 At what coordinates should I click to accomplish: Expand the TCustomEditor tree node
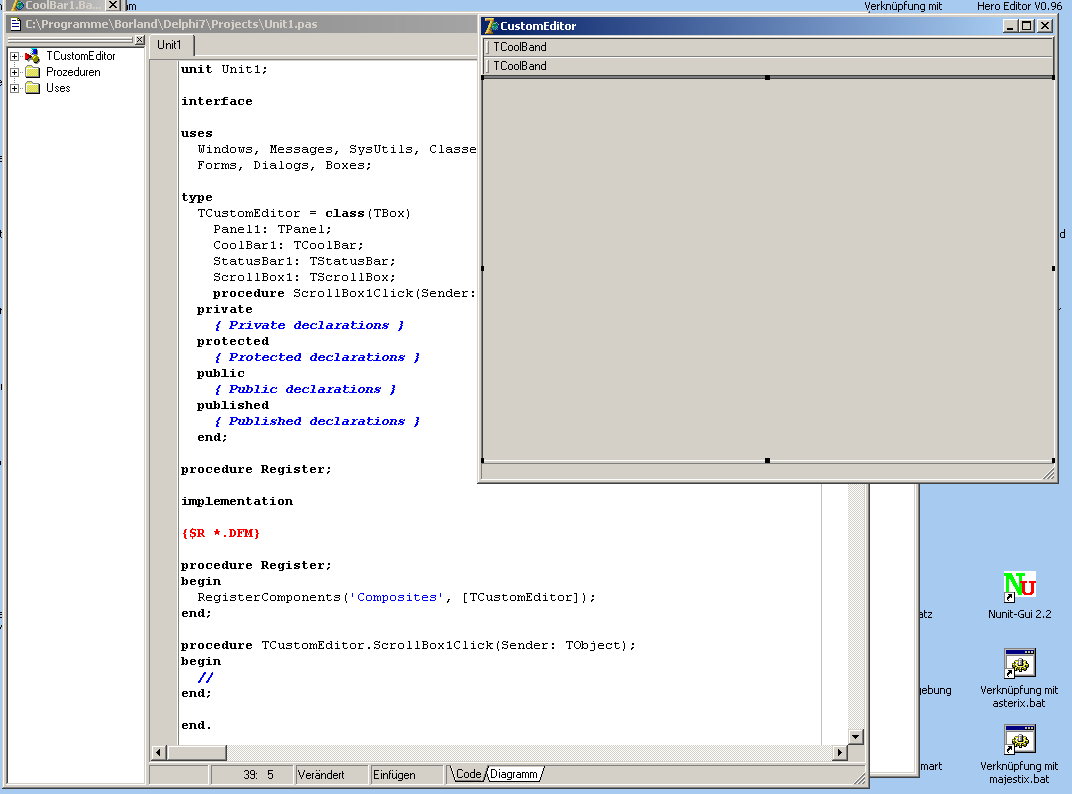[x=15, y=56]
